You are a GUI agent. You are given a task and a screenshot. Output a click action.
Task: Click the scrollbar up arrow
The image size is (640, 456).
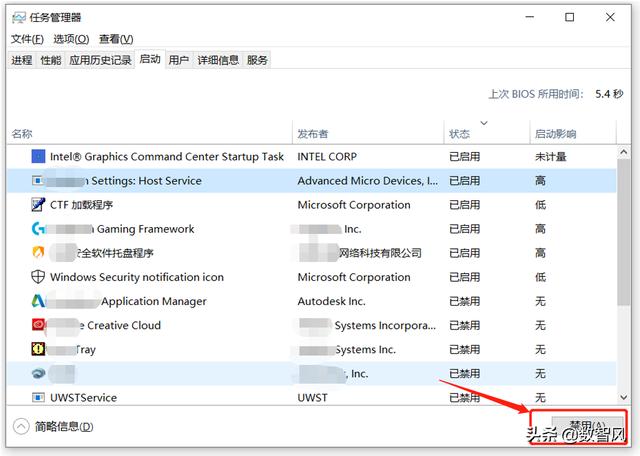[x=623, y=152]
